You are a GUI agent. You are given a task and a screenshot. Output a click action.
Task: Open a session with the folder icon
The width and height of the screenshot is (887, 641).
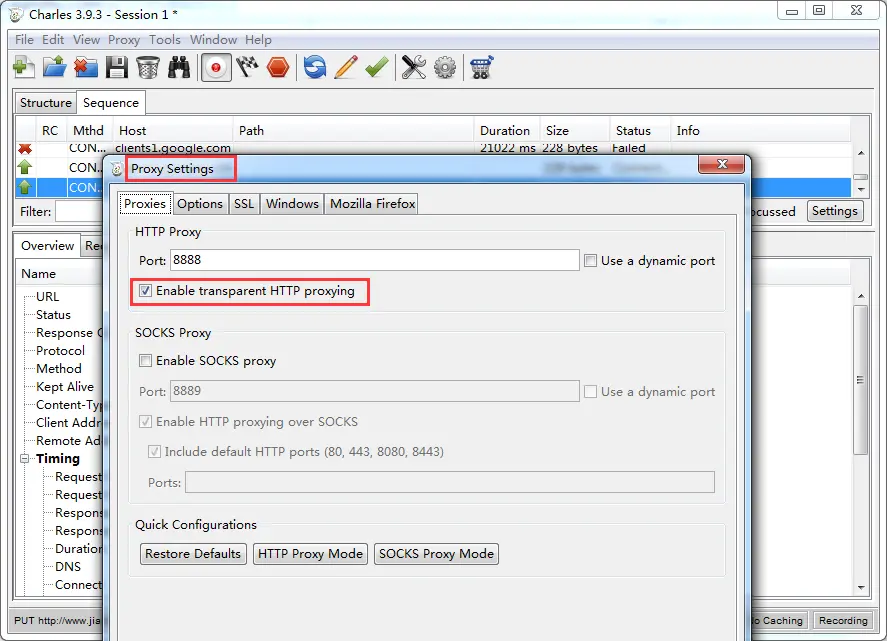(x=55, y=67)
